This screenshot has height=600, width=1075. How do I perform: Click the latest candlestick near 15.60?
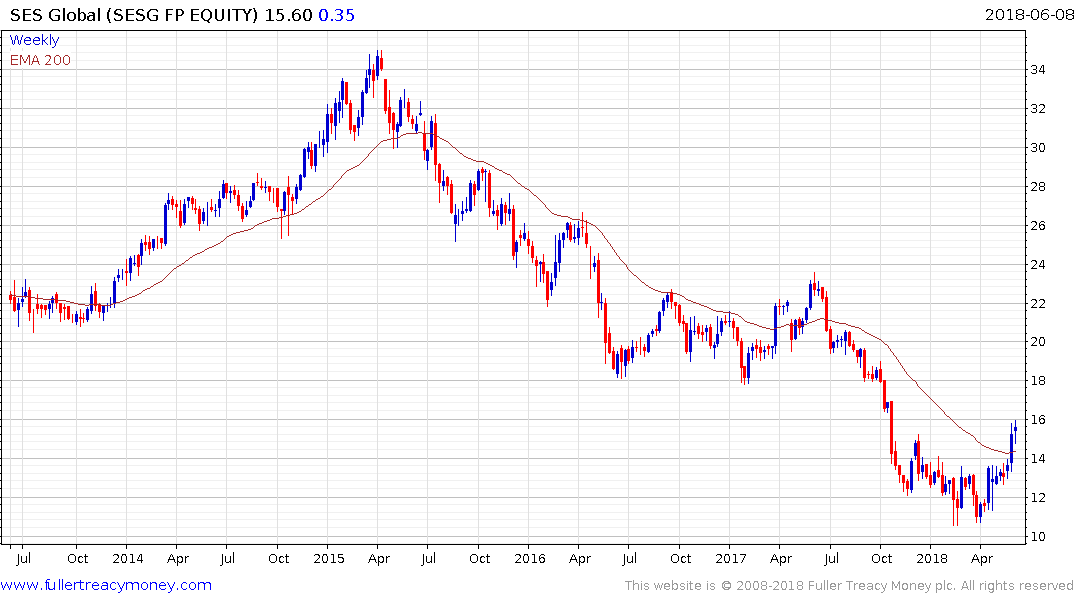(x=1015, y=431)
